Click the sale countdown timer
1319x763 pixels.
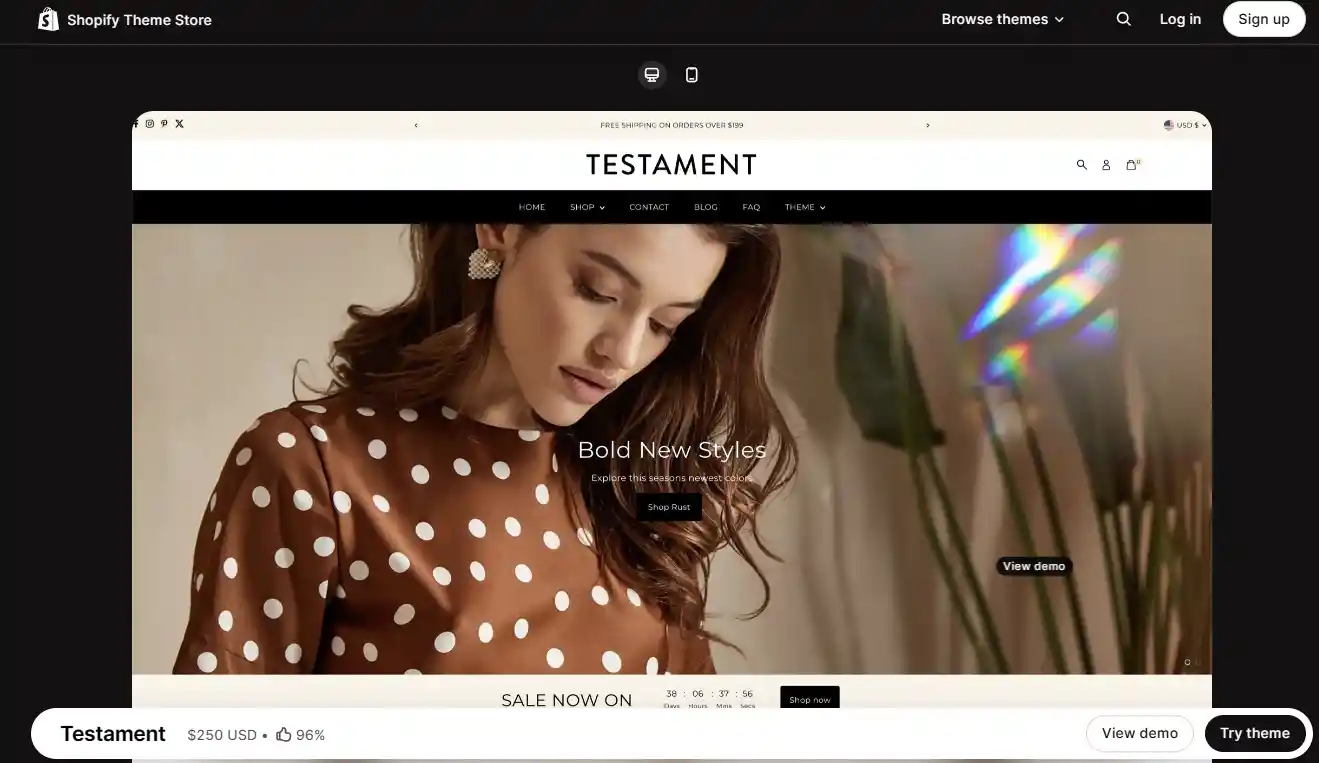pos(709,698)
